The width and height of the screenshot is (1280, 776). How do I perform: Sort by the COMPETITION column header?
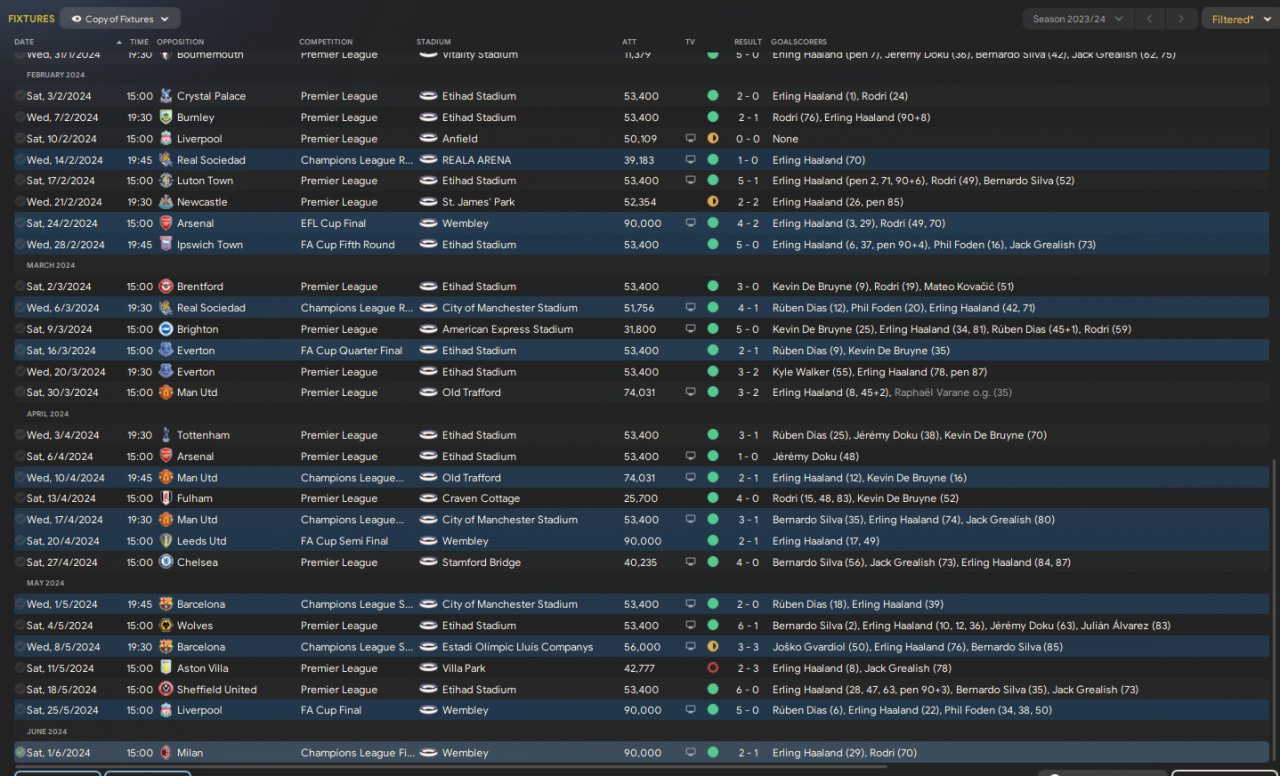click(326, 42)
